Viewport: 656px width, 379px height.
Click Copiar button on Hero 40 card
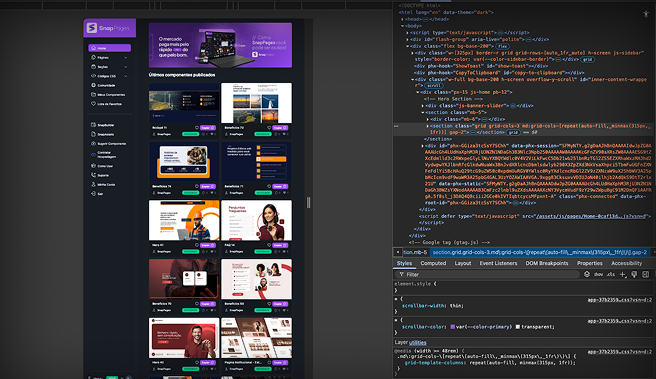point(208,362)
